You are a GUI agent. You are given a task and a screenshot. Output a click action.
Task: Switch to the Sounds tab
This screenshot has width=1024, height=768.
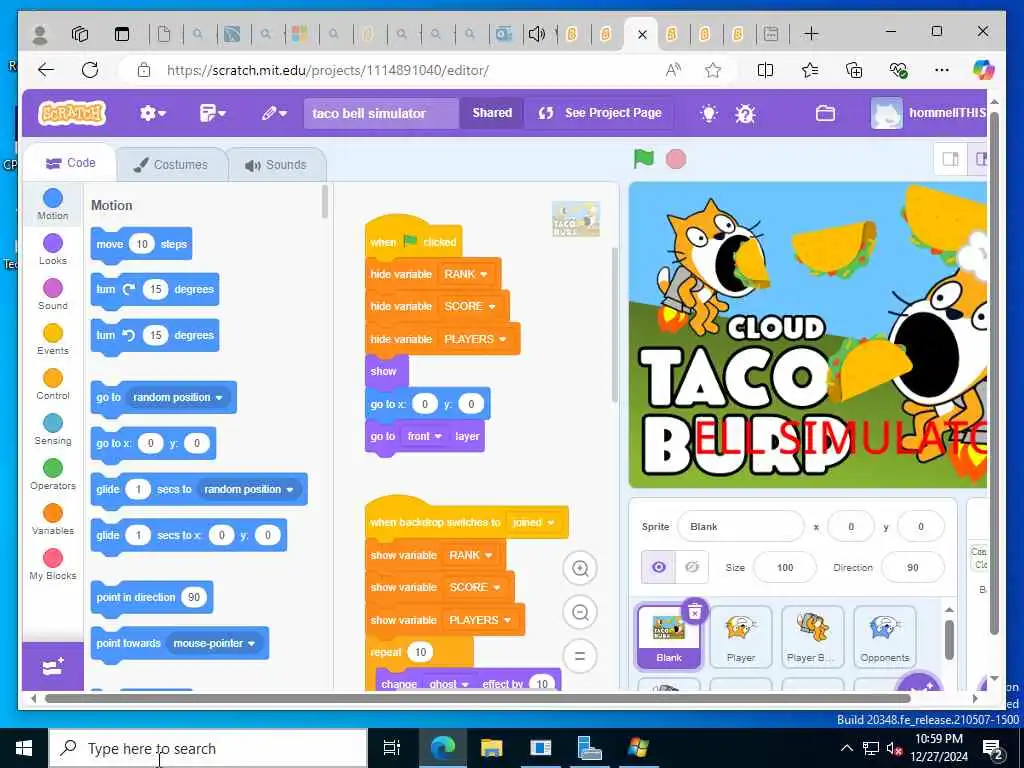(x=276, y=165)
